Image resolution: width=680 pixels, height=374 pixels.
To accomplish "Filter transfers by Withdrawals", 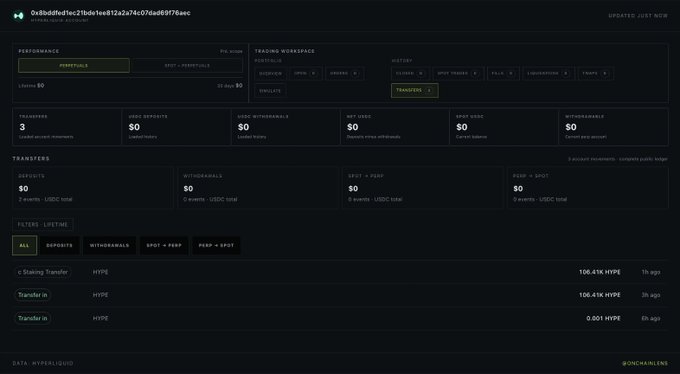I will pyautogui.click(x=109, y=245).
